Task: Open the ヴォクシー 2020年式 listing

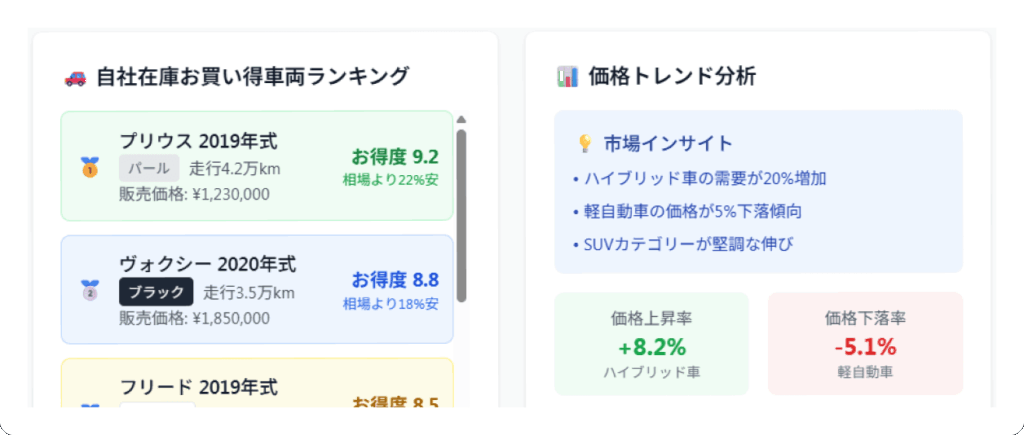Action: 208,264
